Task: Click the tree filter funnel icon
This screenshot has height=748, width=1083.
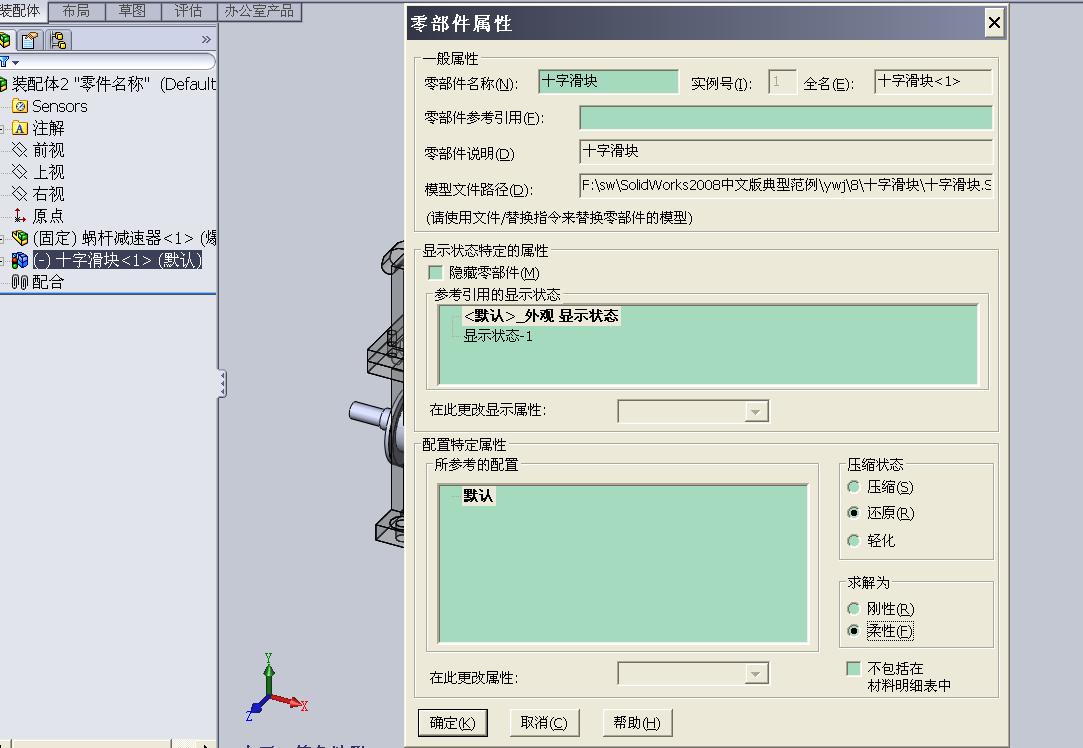Action: pyautogui.click(x=4, y=62)
